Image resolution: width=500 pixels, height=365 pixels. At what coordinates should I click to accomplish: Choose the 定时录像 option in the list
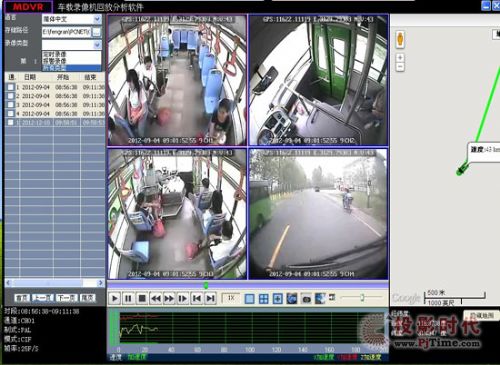click(x=71, y=54)
